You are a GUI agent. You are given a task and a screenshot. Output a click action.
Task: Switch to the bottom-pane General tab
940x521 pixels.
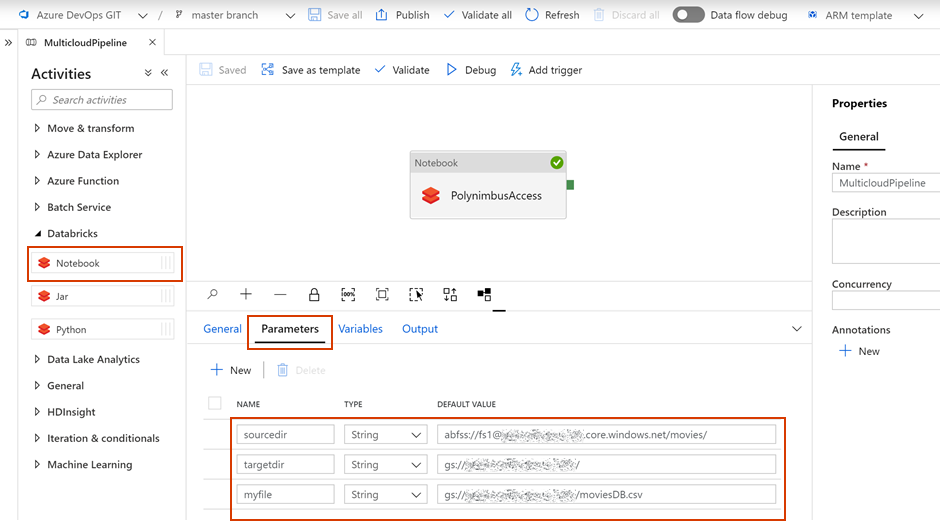pos(222,329)
